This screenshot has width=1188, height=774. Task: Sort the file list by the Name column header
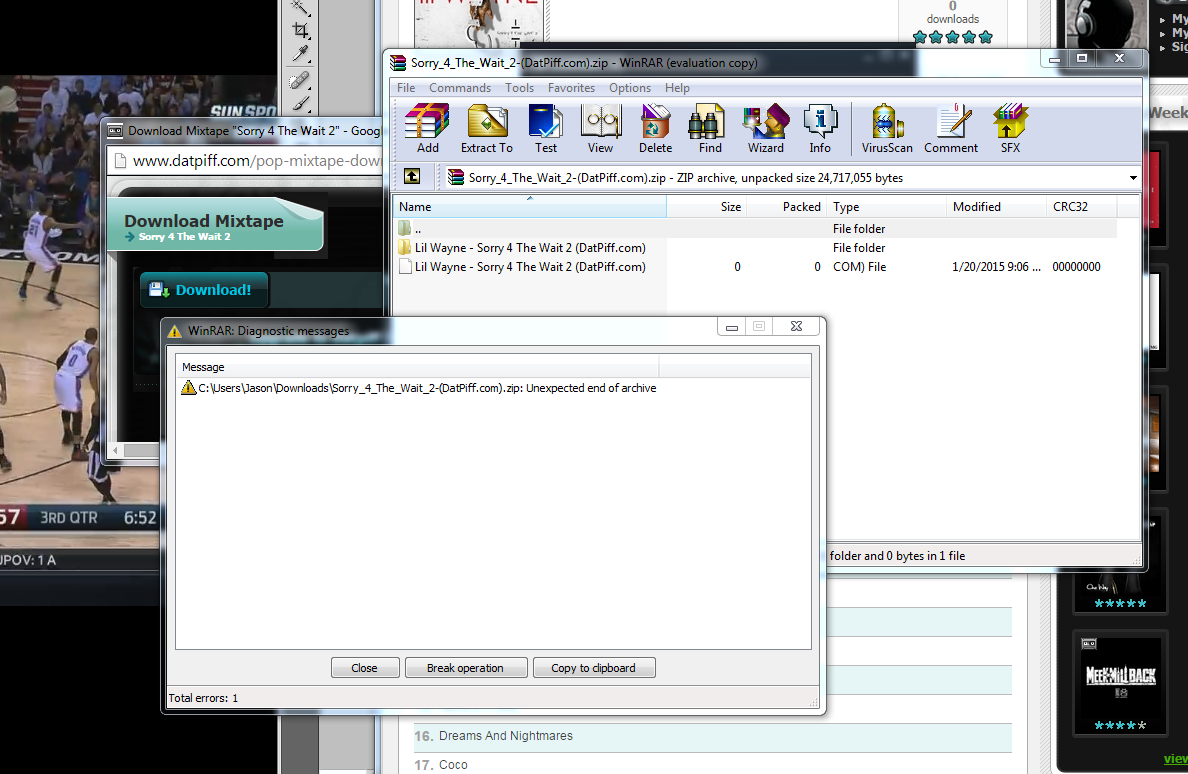pos(529,207)
